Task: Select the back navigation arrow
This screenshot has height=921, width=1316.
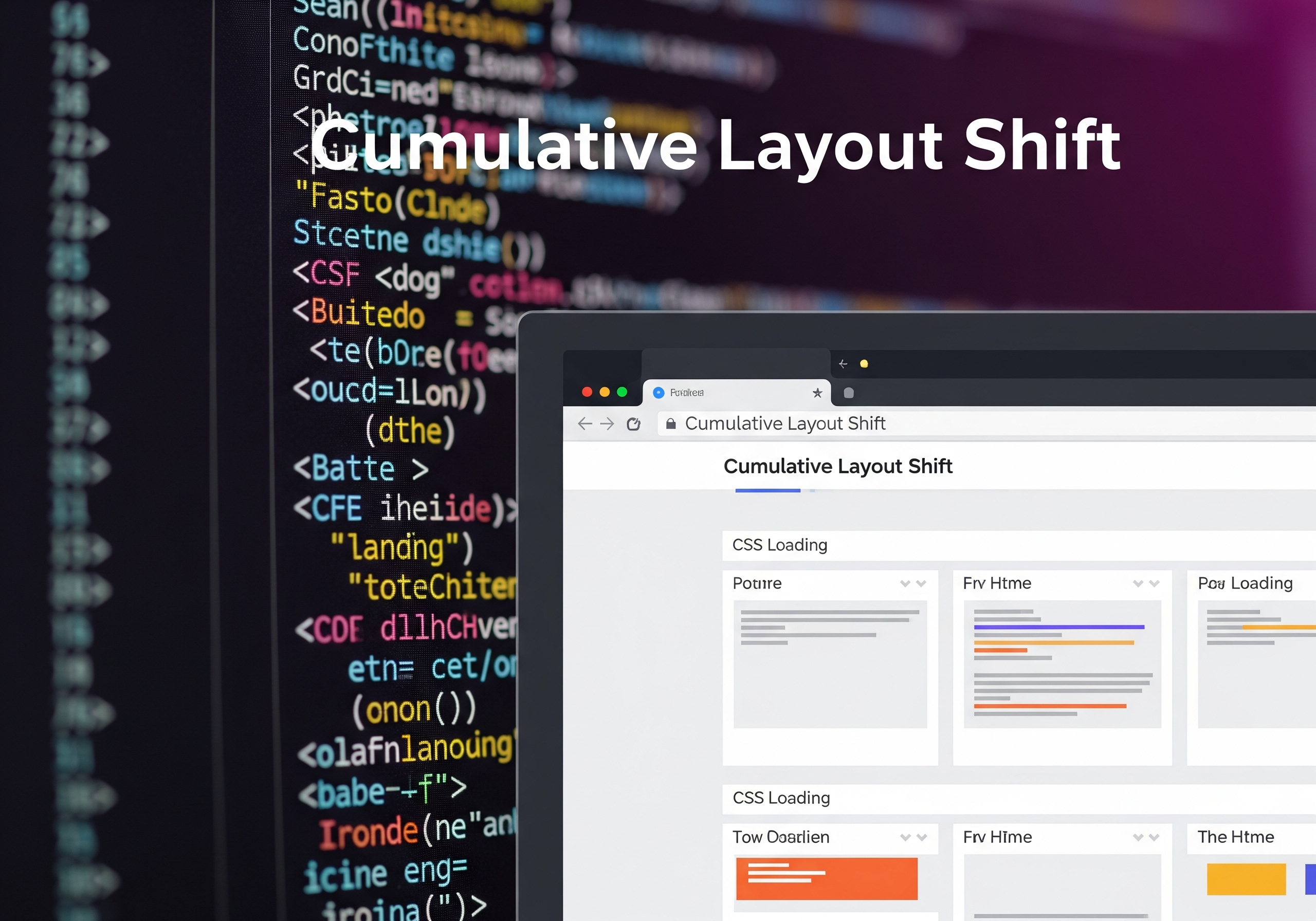Action: [x=583, y=424]
